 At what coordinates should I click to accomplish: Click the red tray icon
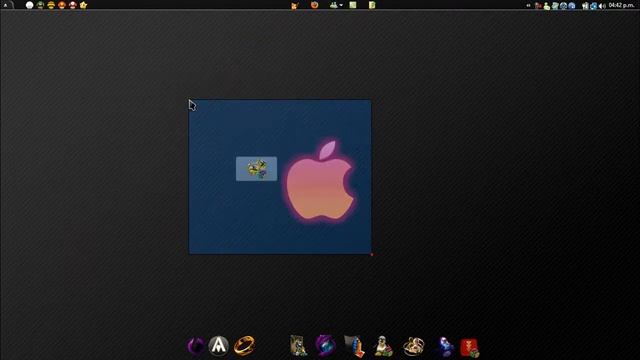[538, 5]
